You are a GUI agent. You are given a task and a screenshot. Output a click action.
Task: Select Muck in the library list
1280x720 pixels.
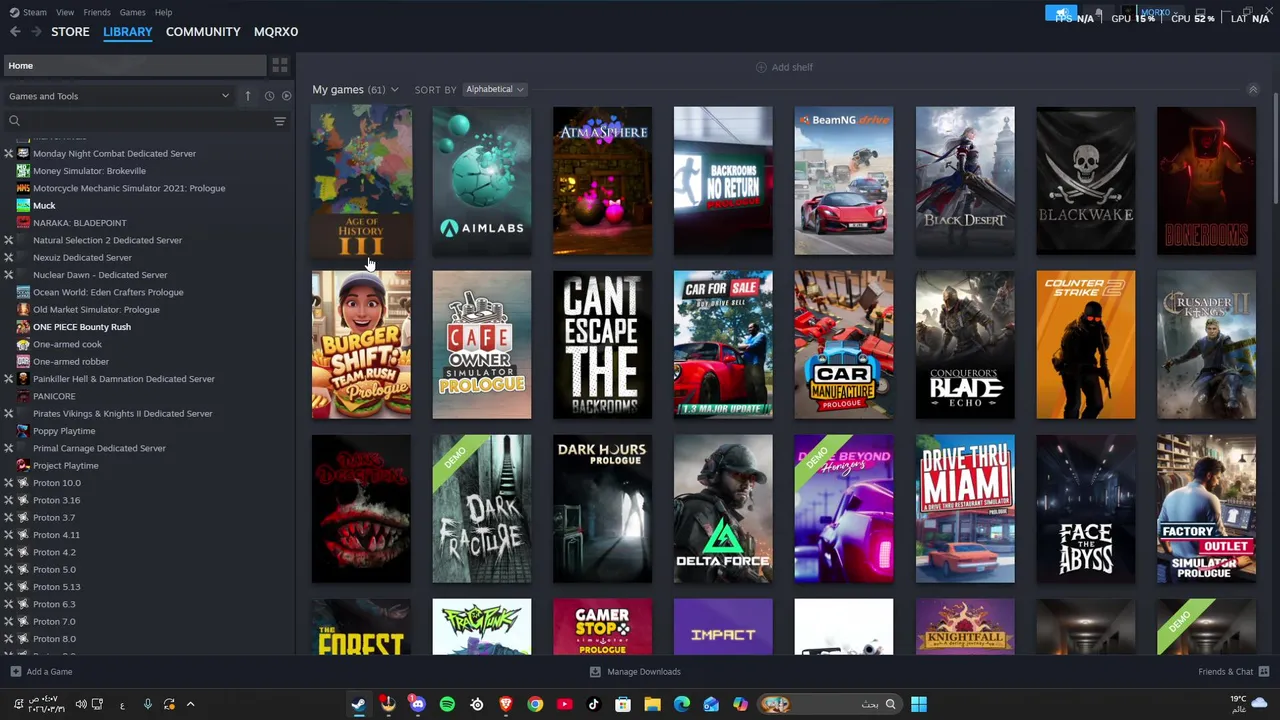[x=44, y=206]
